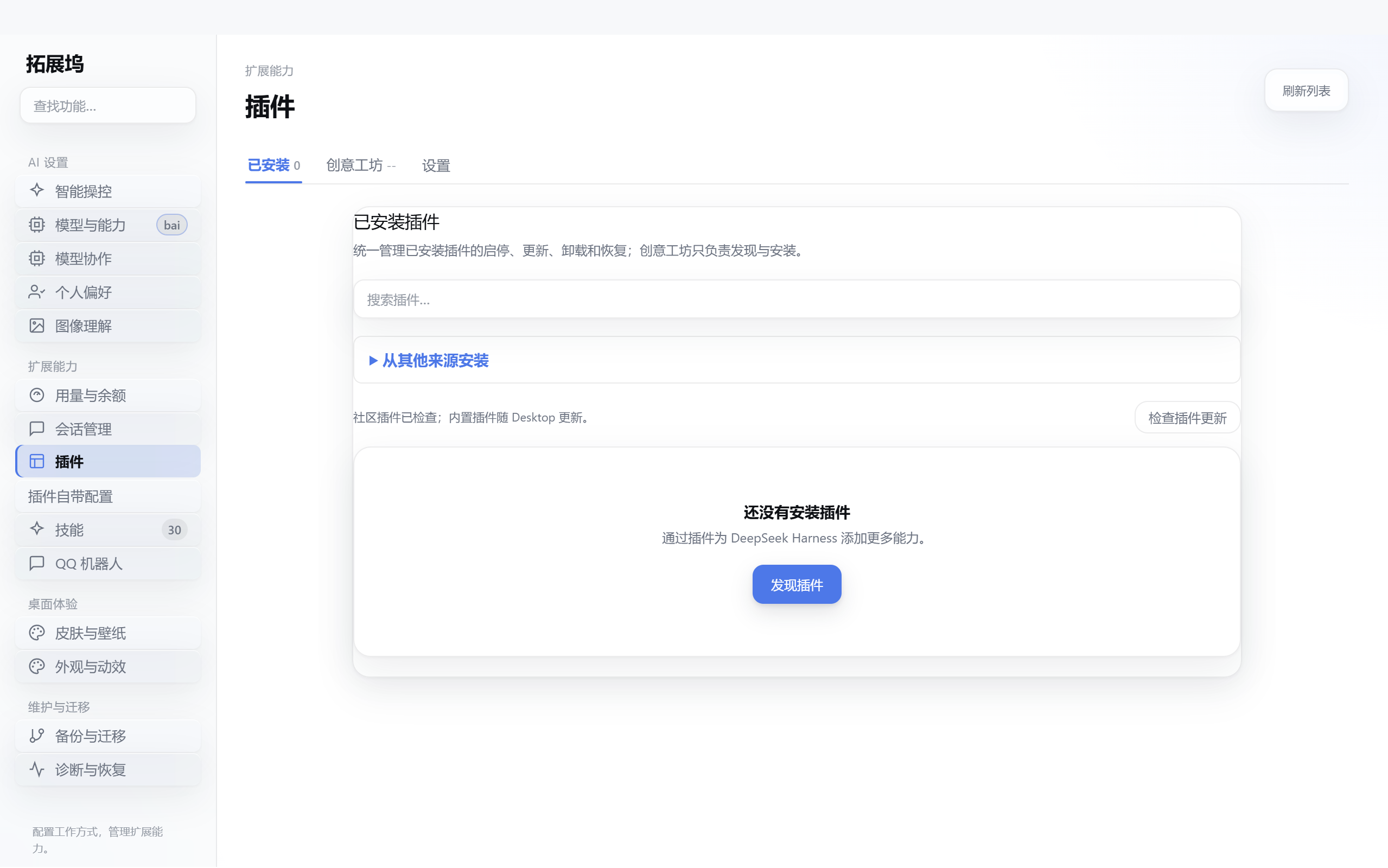This screenshot has height=868, width=1388.
Task: Open 个人偏好 label in the sidebar
Action: (x=83, y=293)
